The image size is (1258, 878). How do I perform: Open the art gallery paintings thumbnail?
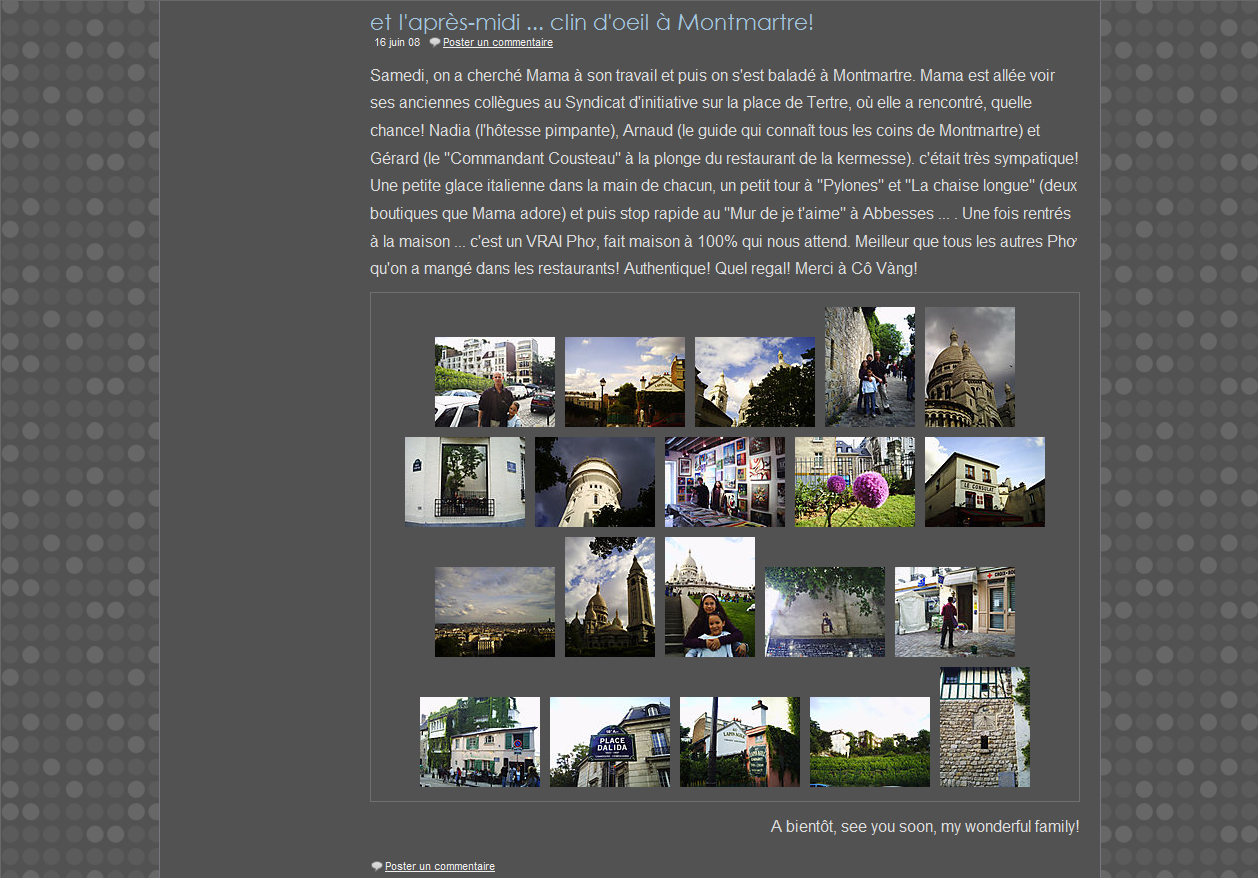point(725,482)
